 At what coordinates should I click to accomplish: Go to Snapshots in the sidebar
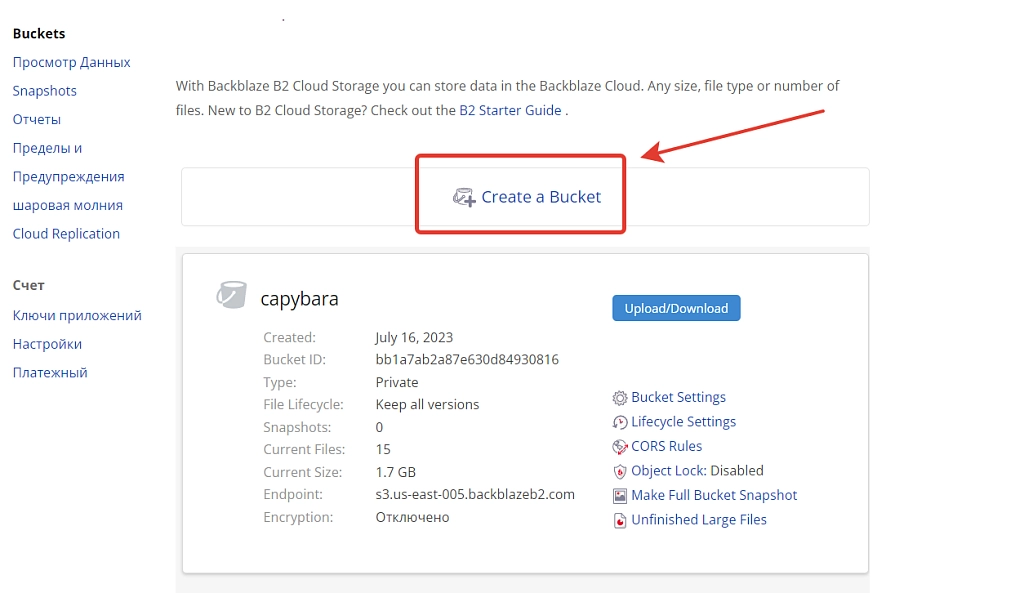[44, 91]
